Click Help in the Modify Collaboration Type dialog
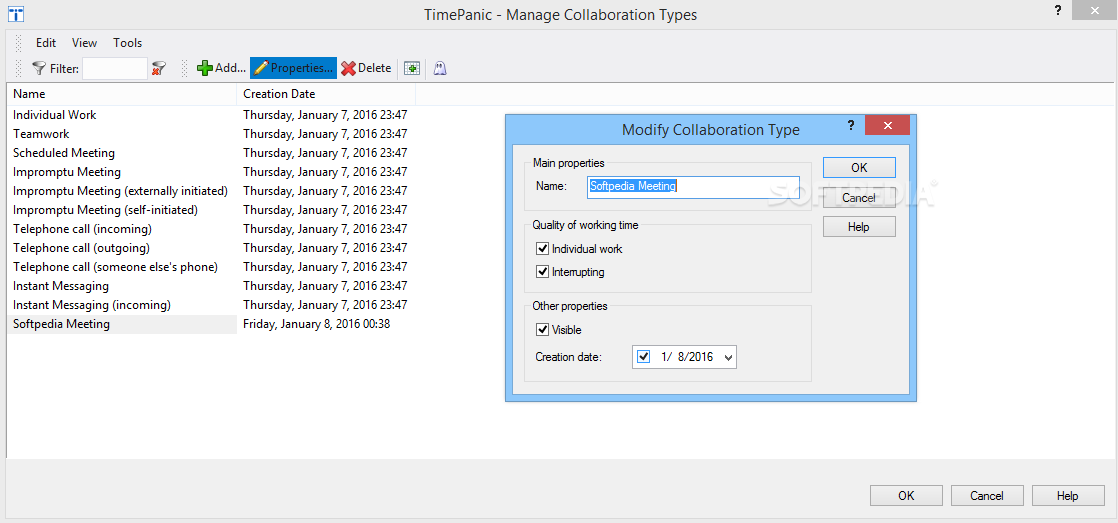This screenshot has width=1118, height=523. click(x=859, y=227)
